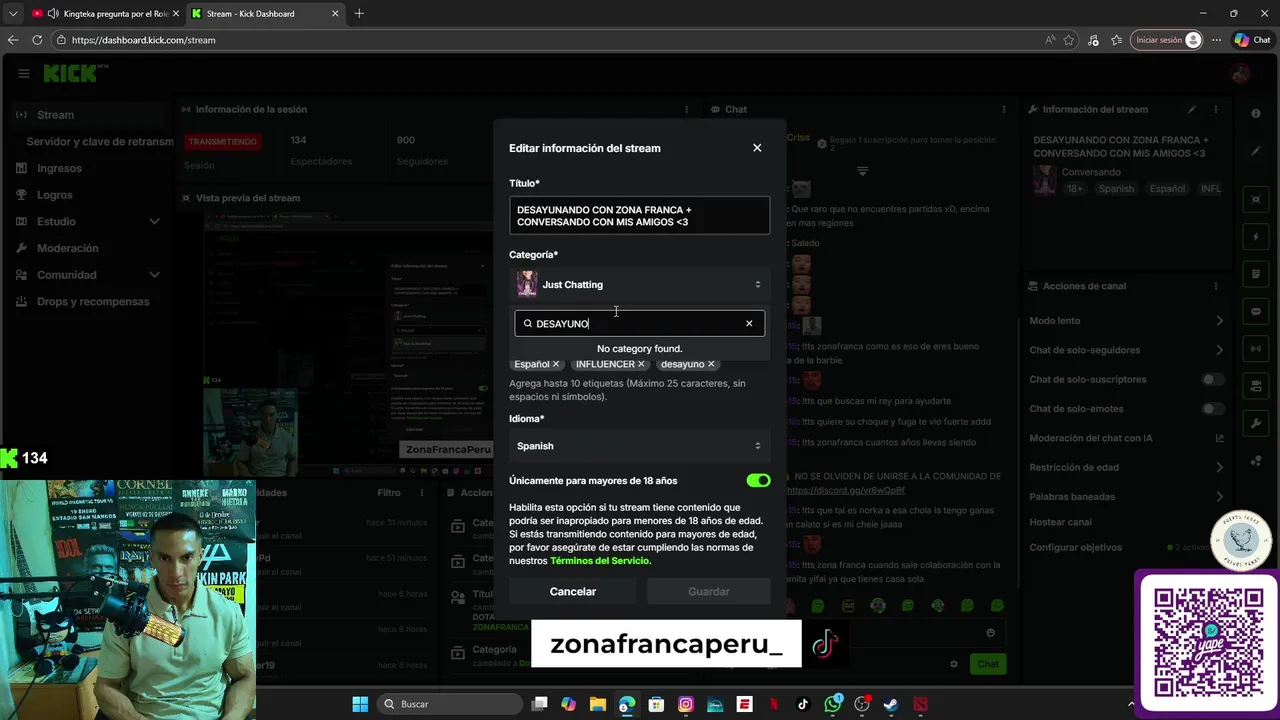Screen dimensions: 1280x720
Task: Open the browser tab list dropdown
Action: click(x=12, y=14)
